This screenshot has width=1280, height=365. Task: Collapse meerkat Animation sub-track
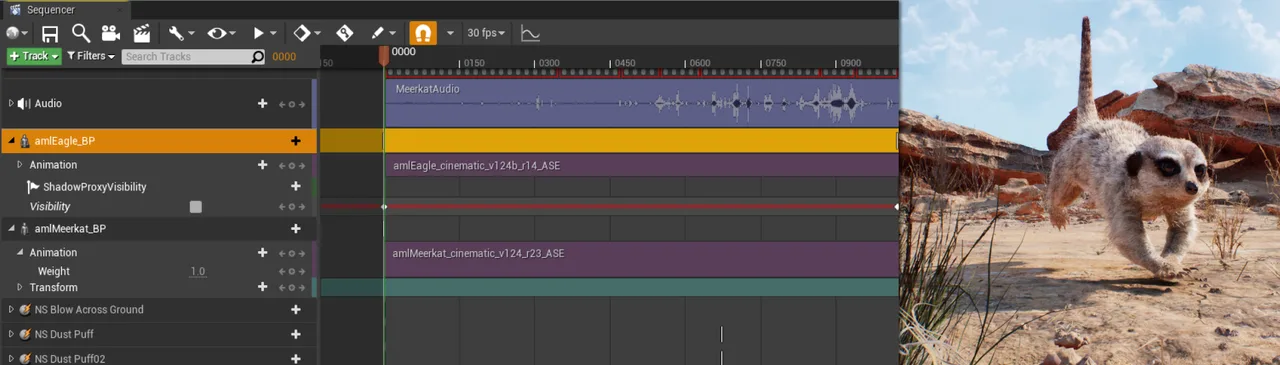click(x=20, y=253)
